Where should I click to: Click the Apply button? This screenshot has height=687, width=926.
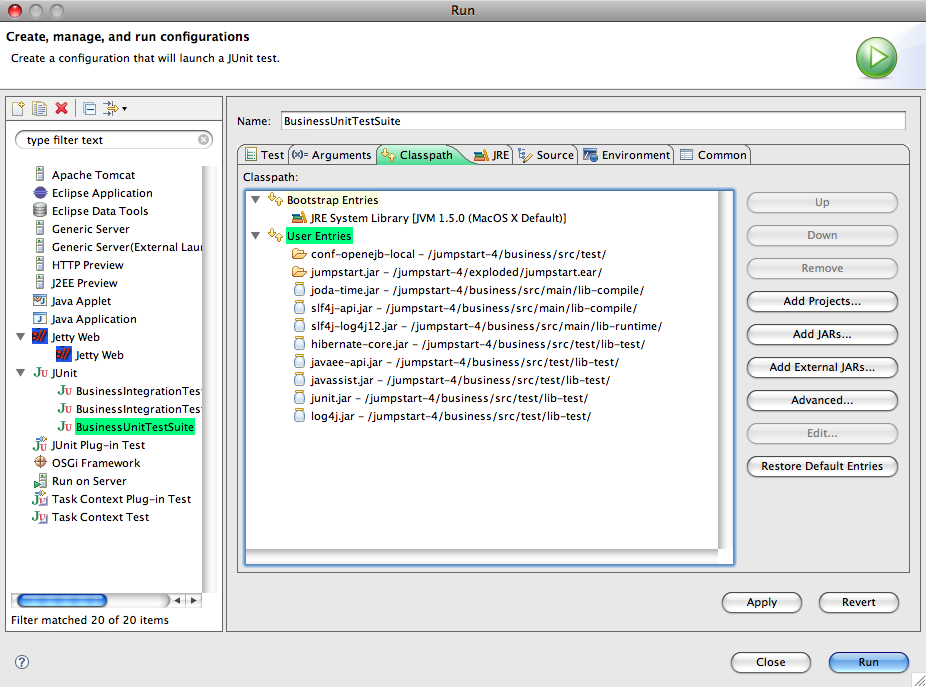(762, 602)
